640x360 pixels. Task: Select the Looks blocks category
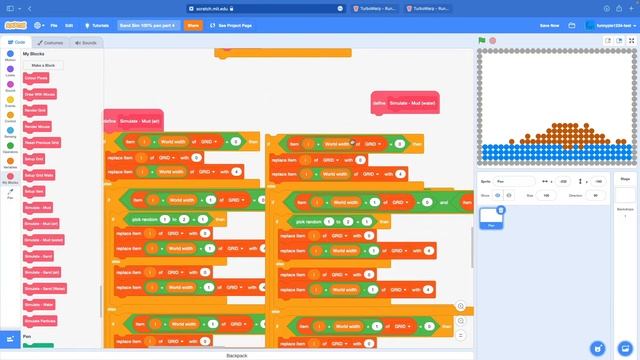(10, 71)
